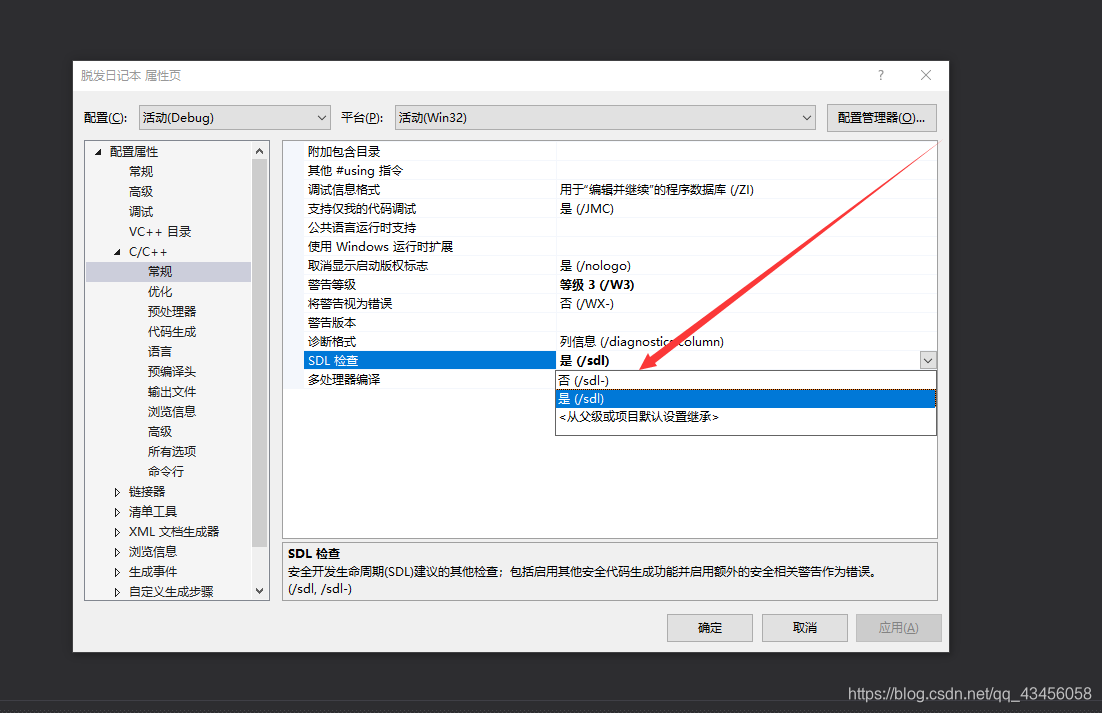
Task: Click the 是 (/nologo) value
Action: (x=595, y=266)
